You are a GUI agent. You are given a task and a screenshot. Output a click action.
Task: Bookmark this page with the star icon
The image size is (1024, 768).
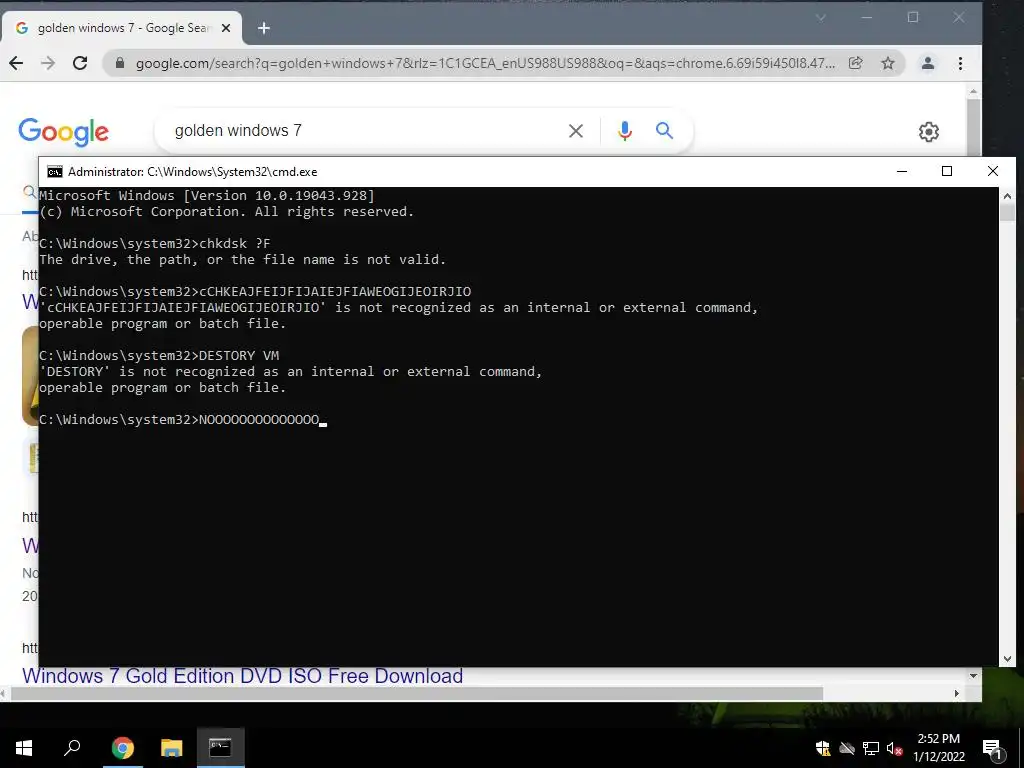pos(888,63)
